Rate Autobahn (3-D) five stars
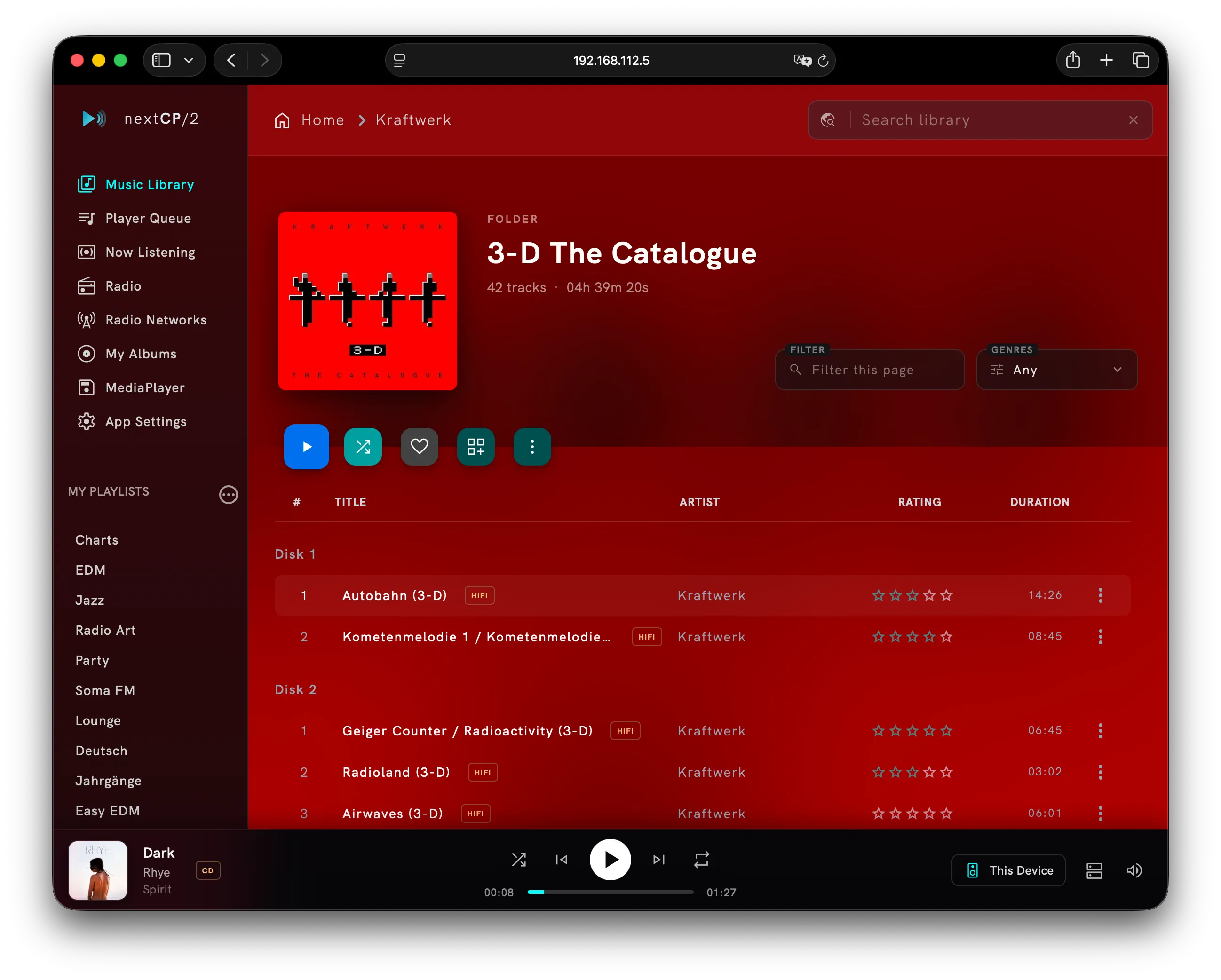Screen dimensions: 1221x980 pos(946,595)
